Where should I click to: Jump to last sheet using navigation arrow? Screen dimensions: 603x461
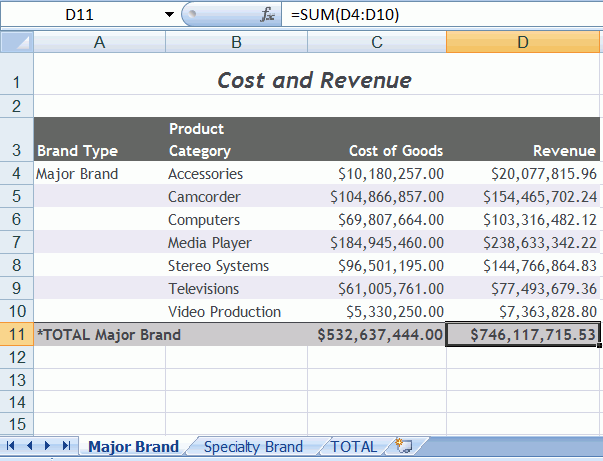(x=66, y=447)
